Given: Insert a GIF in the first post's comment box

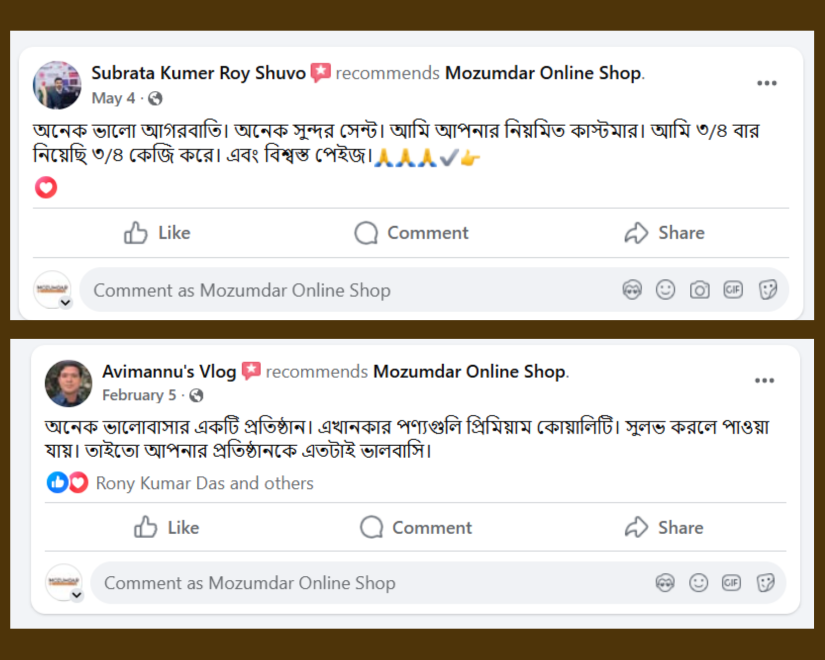Looking at the screenshot, I should click(733, 290).
